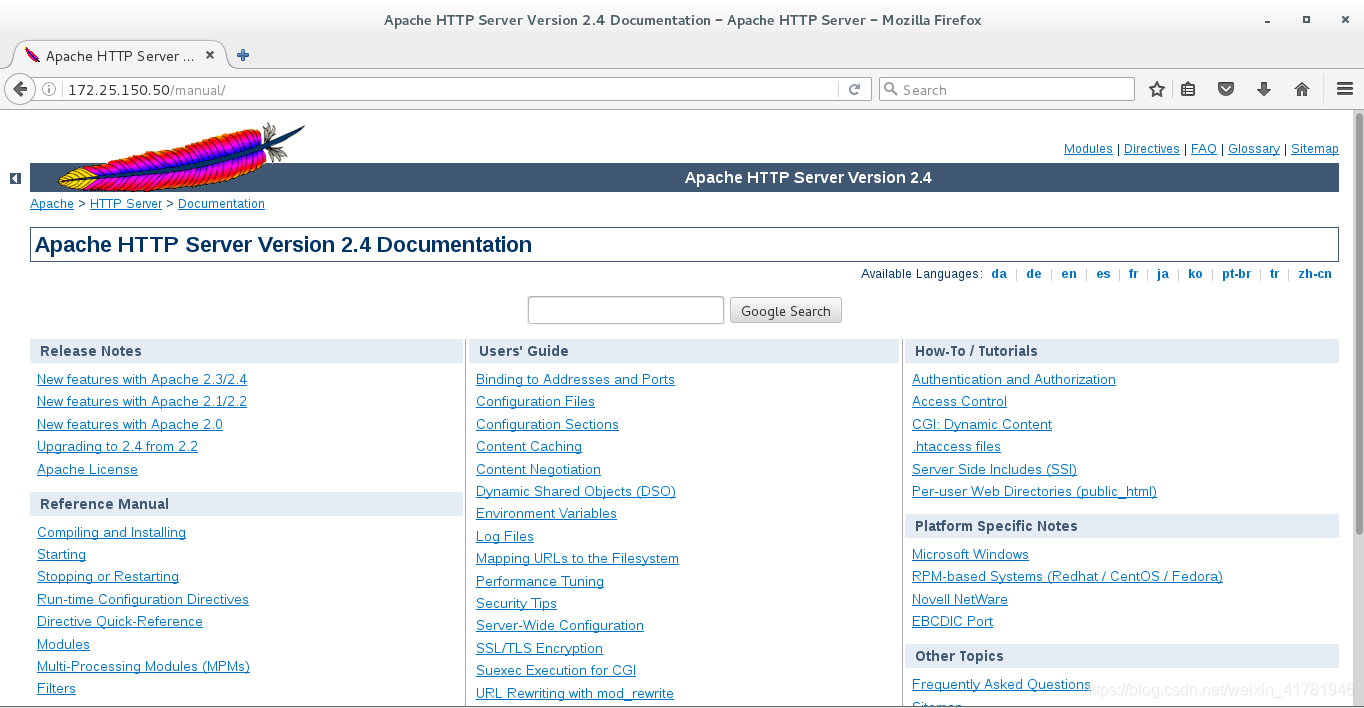This screenshot has width=1364, height=708.
Task: Open Dynamic Shared Objects (DSO) link
Action: [x=576, y=491]
